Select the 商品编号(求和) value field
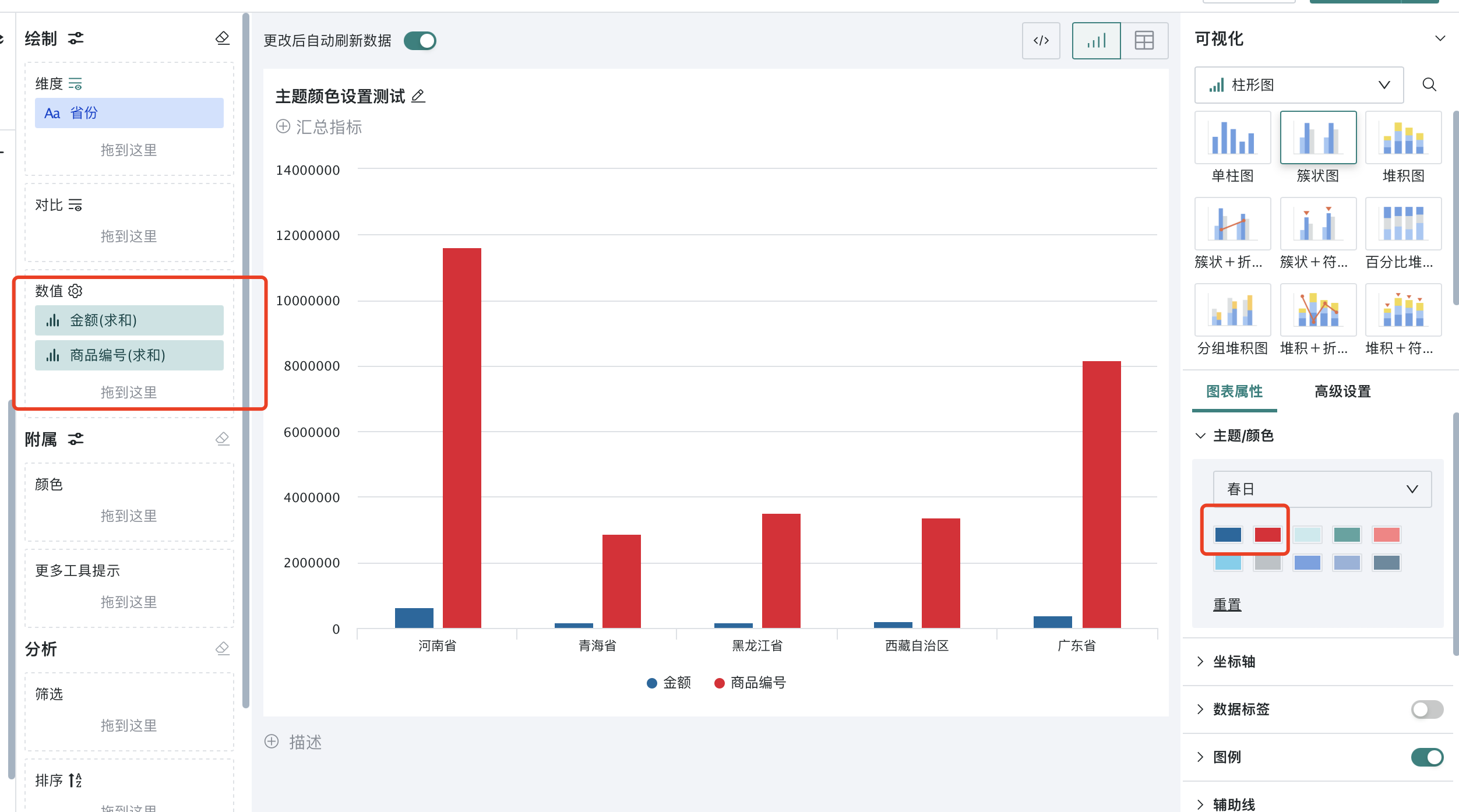 tap(129, 355)
